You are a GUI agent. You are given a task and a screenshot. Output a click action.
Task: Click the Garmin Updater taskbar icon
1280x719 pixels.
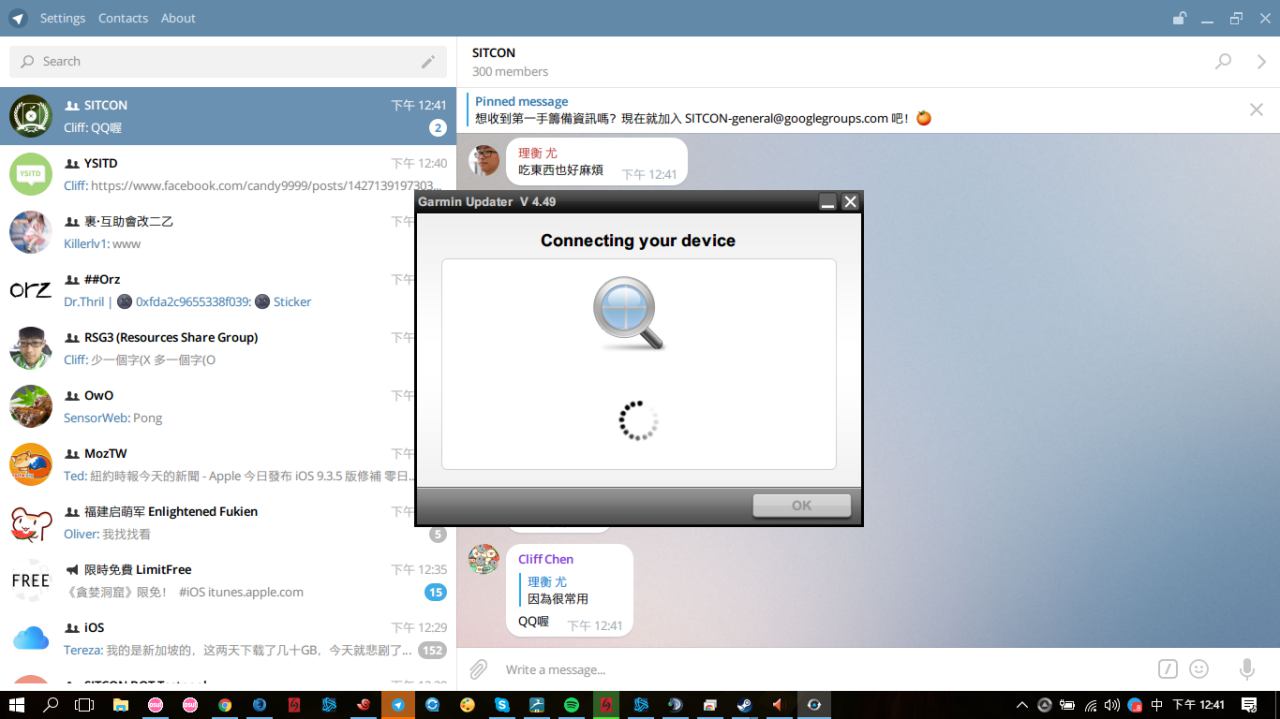[814, 705]
